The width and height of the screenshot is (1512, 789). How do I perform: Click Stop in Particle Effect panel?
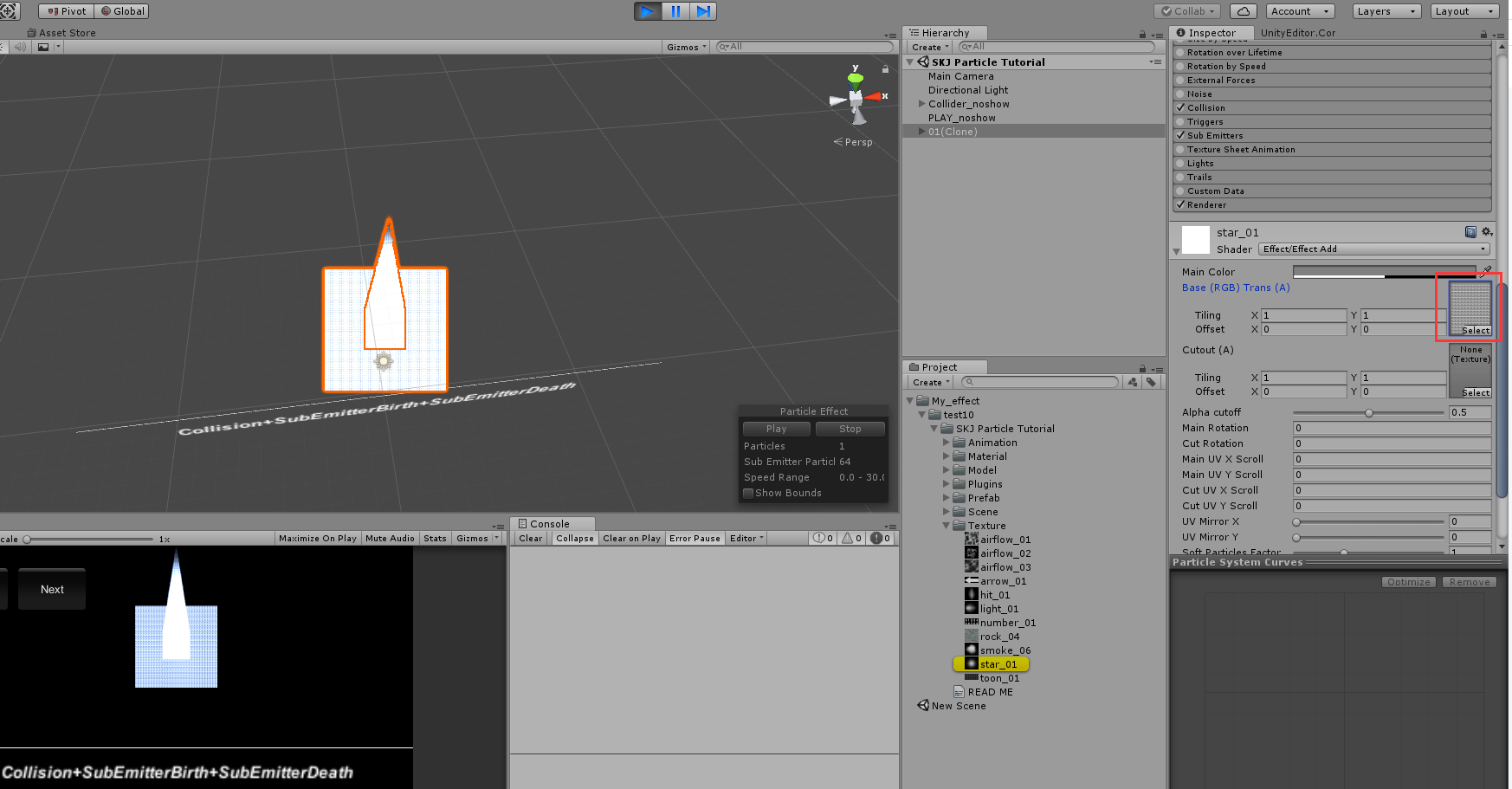[x=850, y=429]
